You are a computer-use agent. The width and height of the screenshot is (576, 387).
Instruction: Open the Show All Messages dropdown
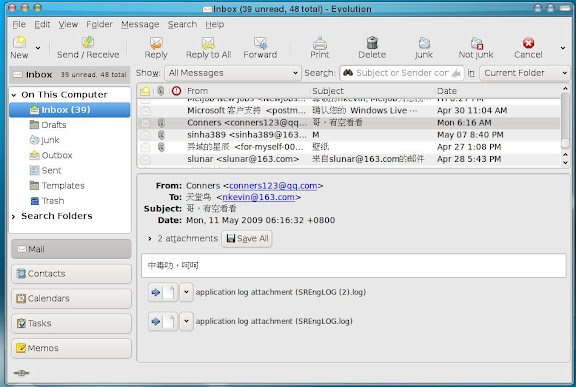tap(233, 73)
